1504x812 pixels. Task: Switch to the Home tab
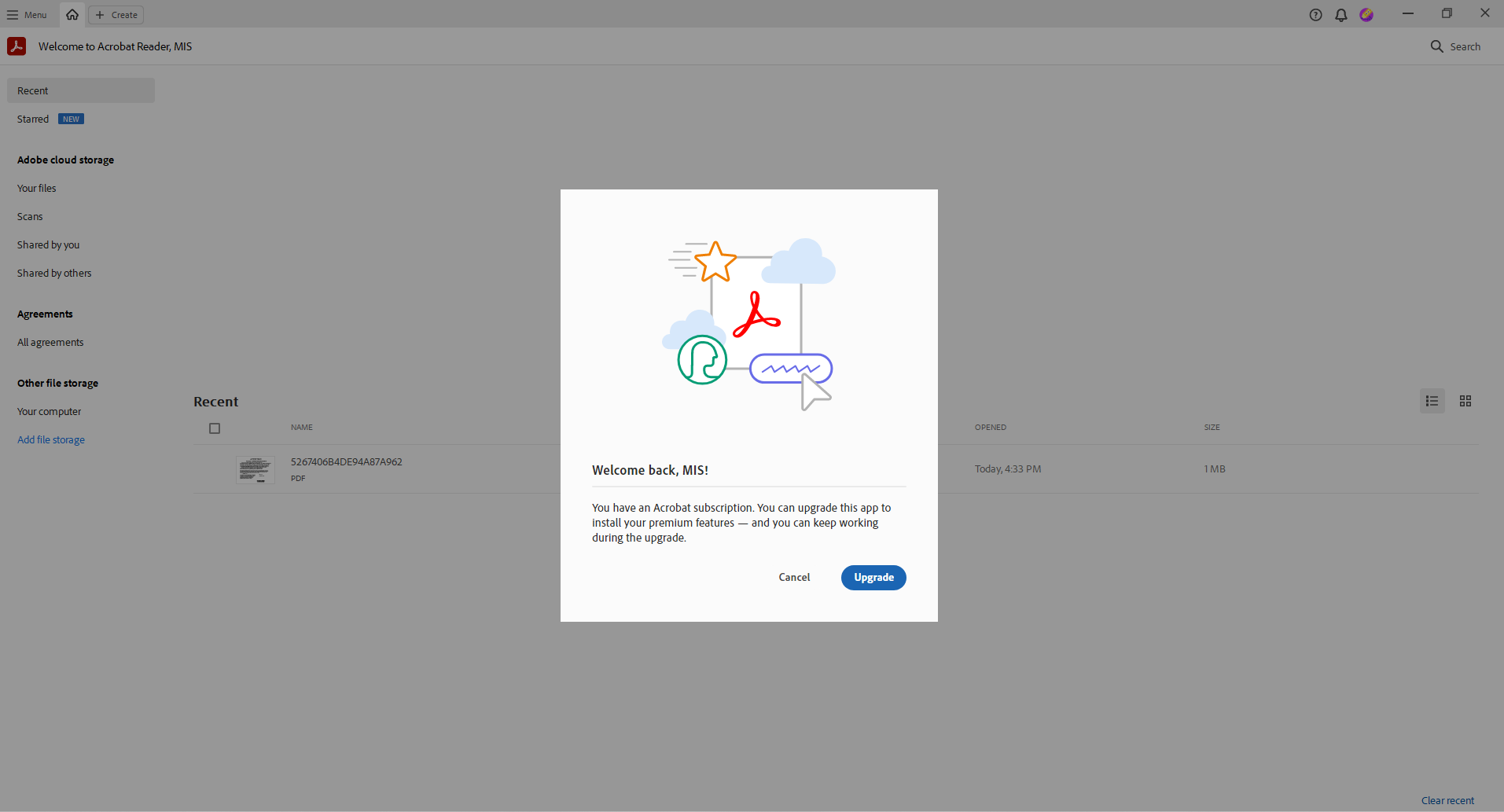pyautogui.click(x=72, y=14)
